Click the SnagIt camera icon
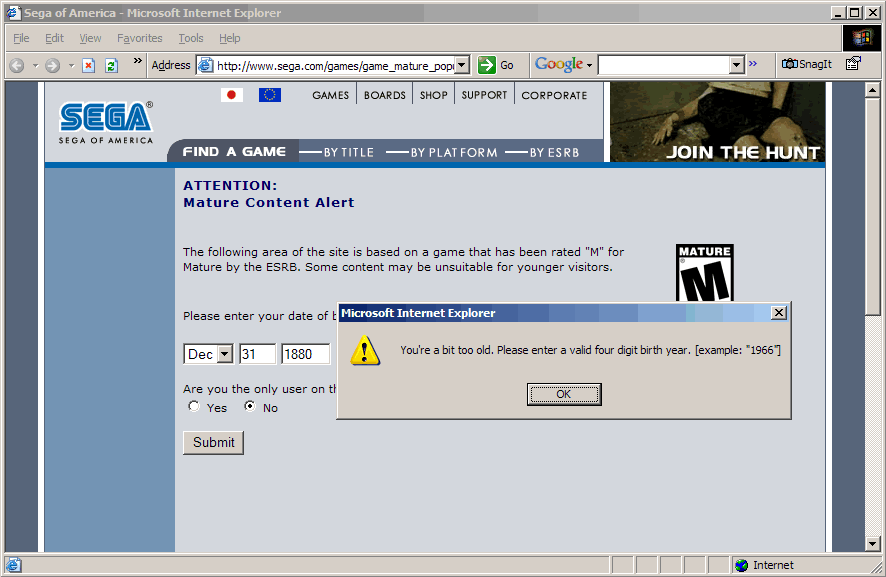The height and width of the screenshot is (577, 886). click(789, 64)
